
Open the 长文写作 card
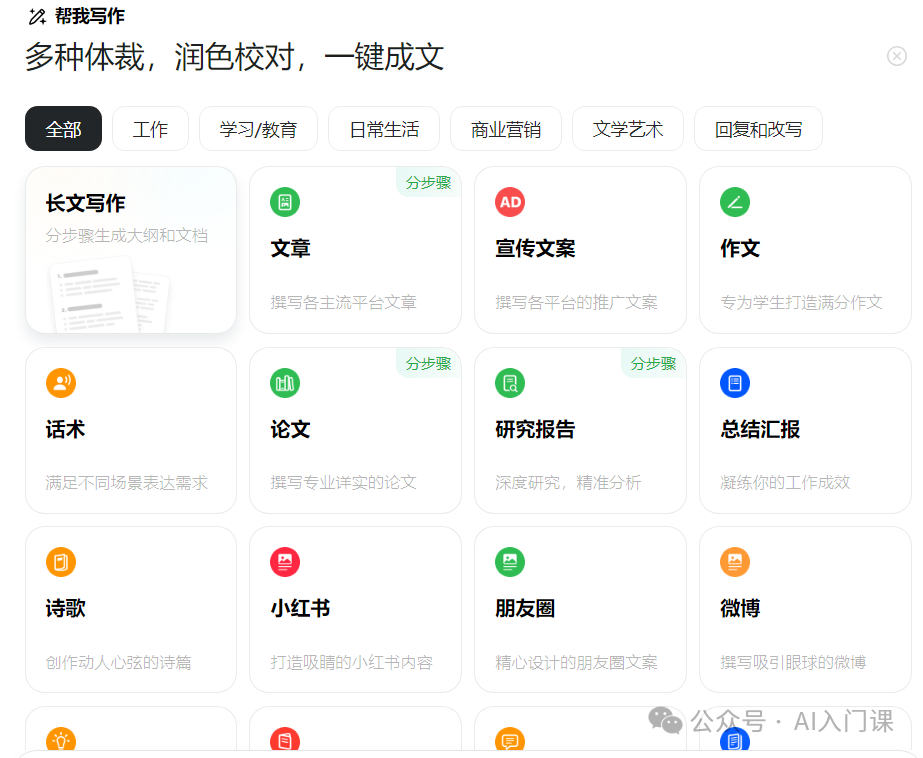coord(131,250)
